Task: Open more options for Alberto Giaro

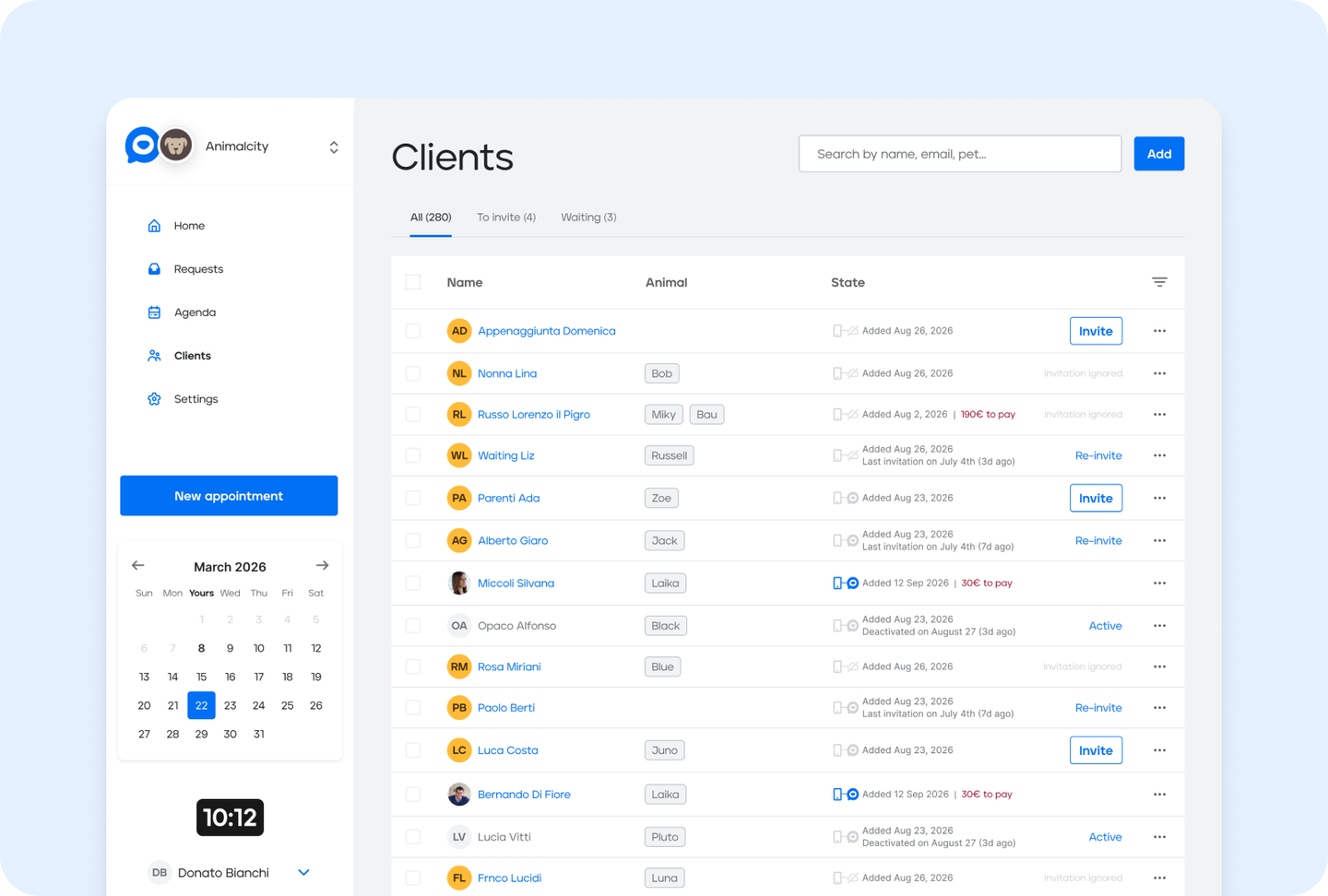Action: tap(1159, 541)
